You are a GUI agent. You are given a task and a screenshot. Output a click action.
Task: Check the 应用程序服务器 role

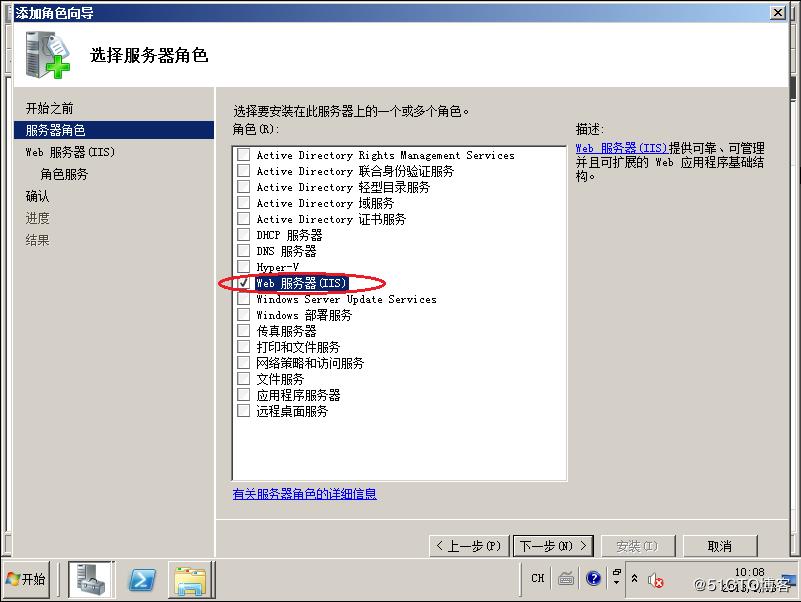[244, 395]
